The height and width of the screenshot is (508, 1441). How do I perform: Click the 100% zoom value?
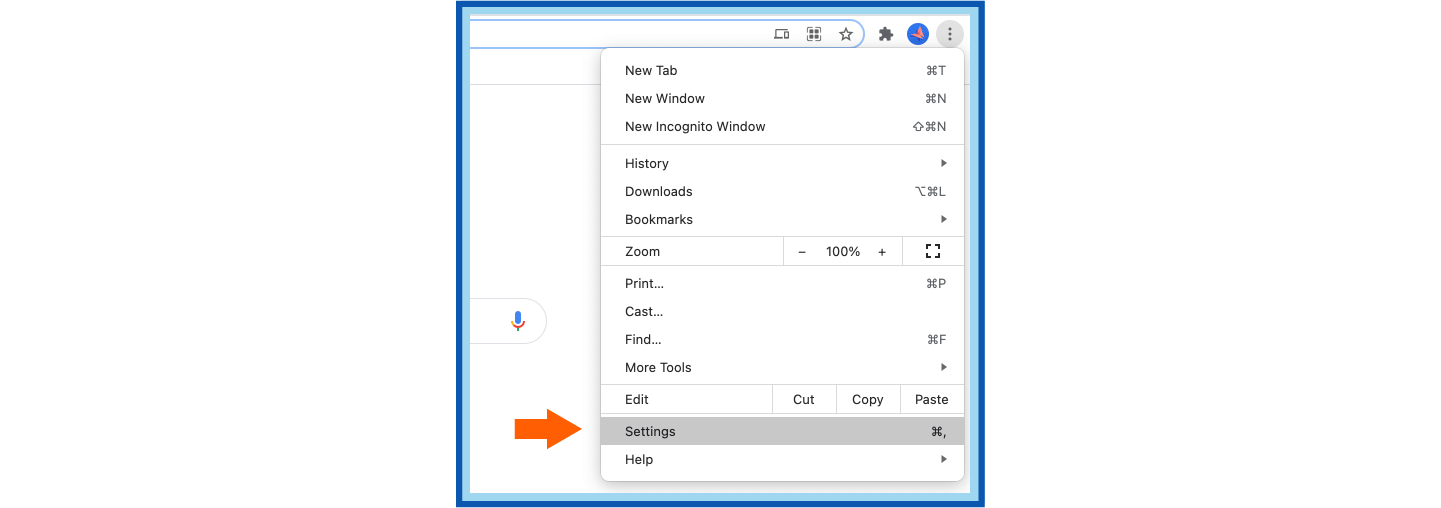[843, 252]
